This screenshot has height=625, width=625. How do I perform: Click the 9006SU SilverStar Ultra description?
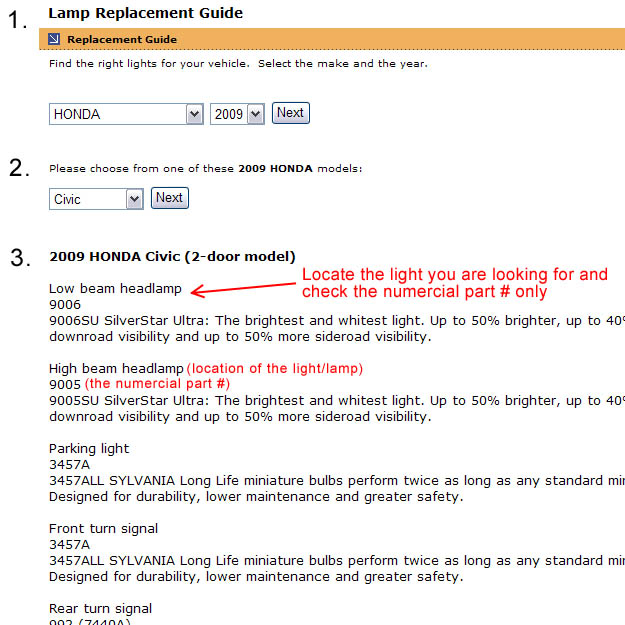pyautogui.click(x=337, y=328)
